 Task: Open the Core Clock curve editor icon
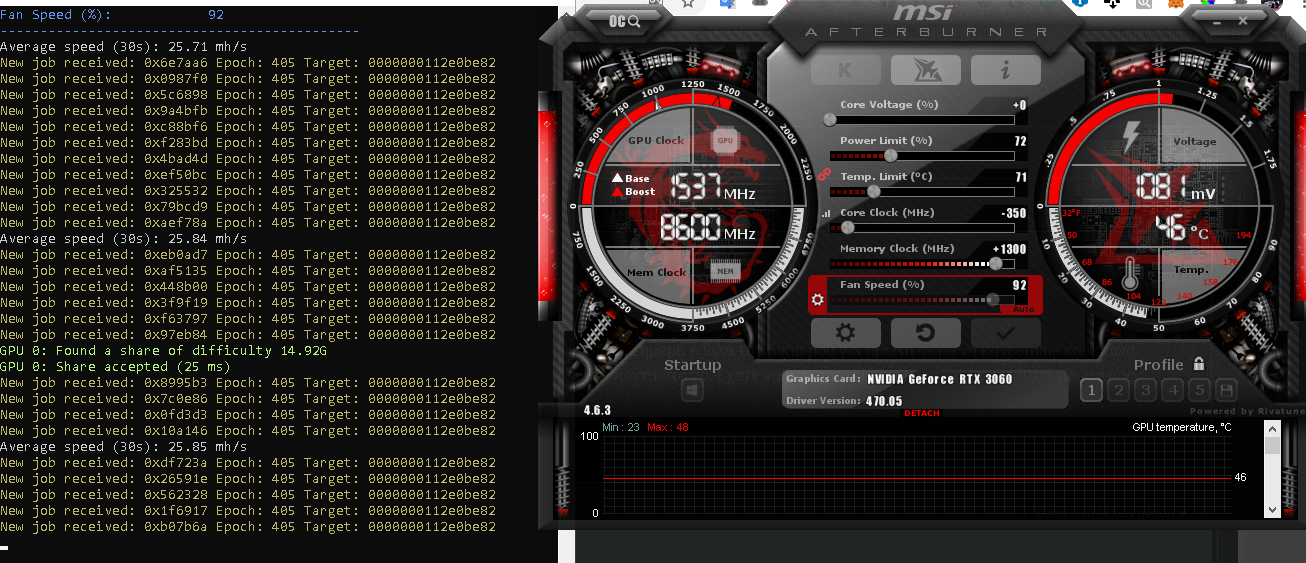tap(826, 214)
